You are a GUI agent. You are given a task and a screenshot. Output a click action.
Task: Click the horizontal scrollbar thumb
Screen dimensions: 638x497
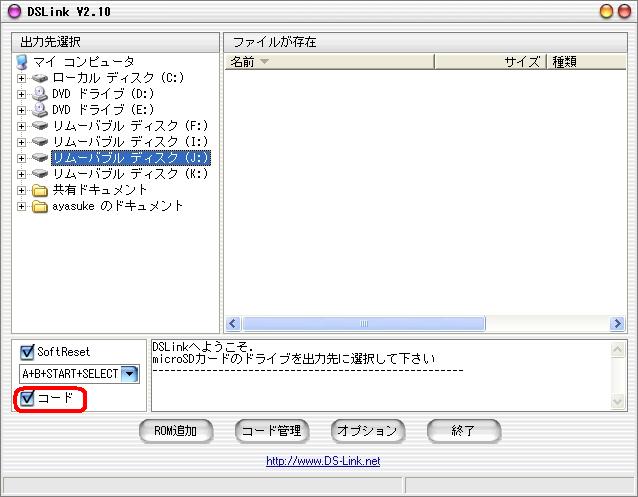pyautogui.click(x=364, y=324)
